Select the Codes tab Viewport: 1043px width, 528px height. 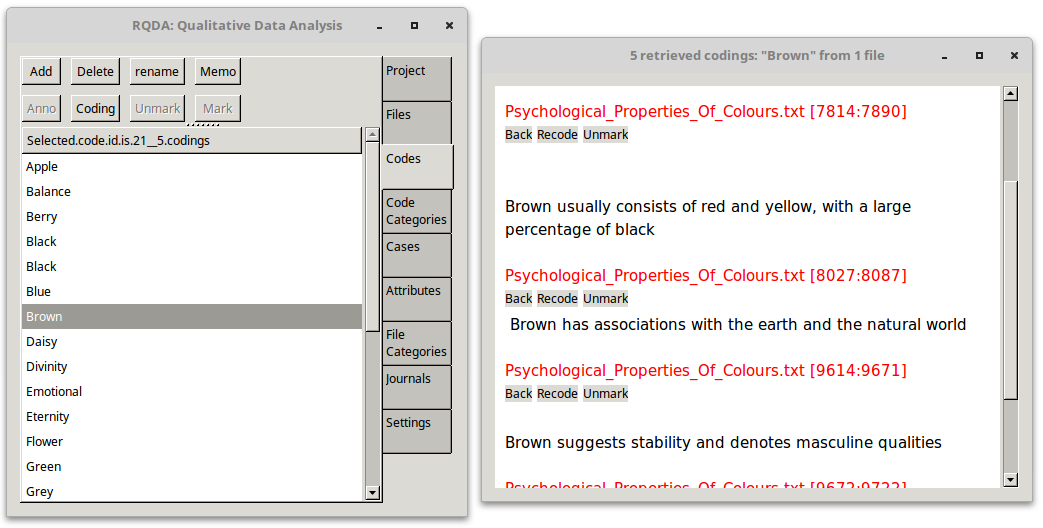coord(418,167)
